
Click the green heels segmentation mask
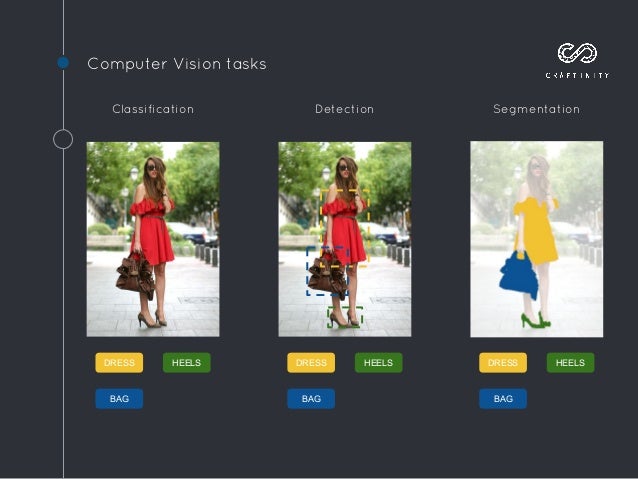[535, 320]
